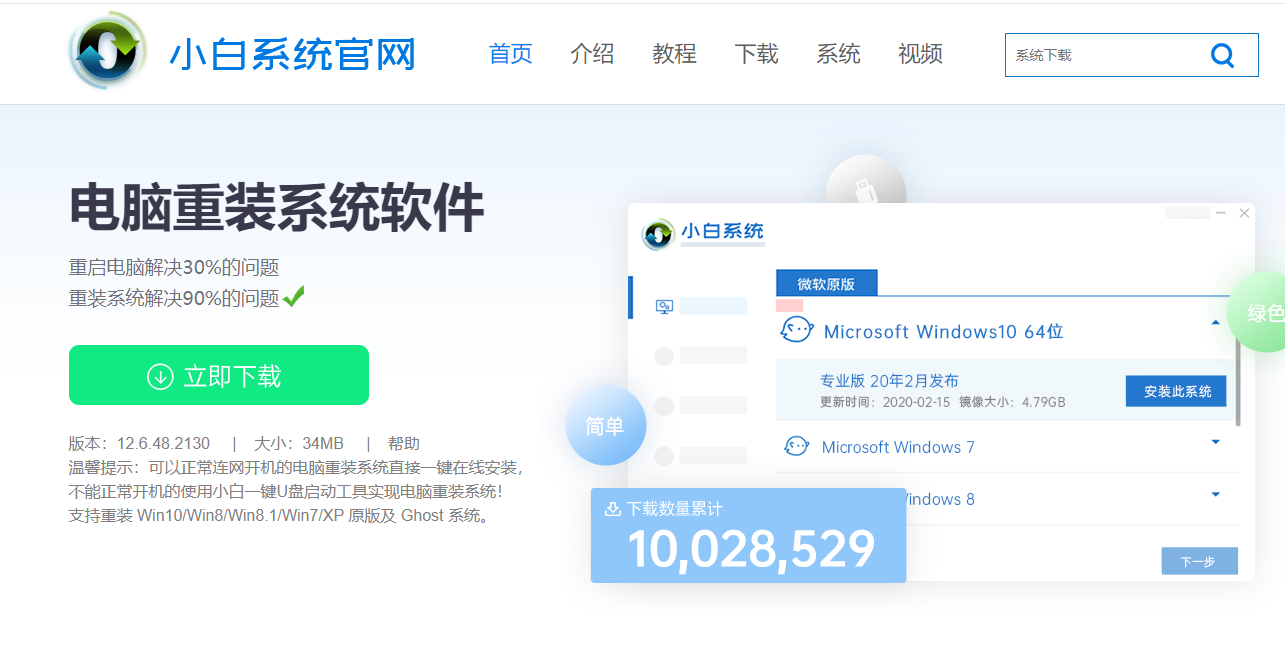1285x648 pixels.
Task: Open the 帮助 link
Action: (405, 443)
